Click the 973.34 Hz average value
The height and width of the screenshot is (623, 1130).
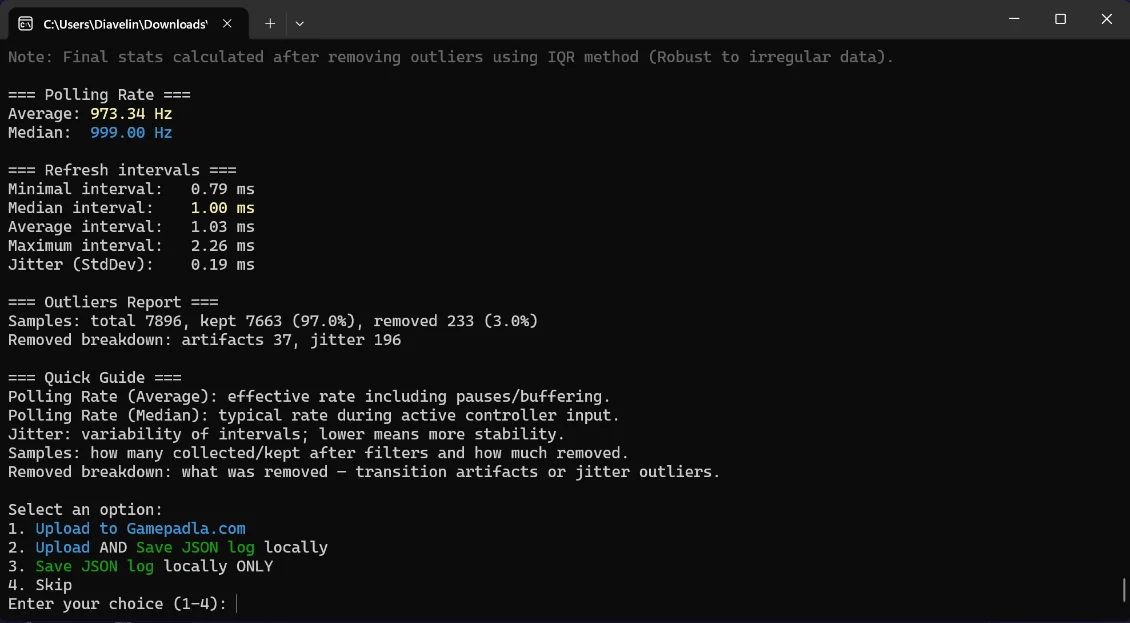pyautogui.click(x=131, y=114)
